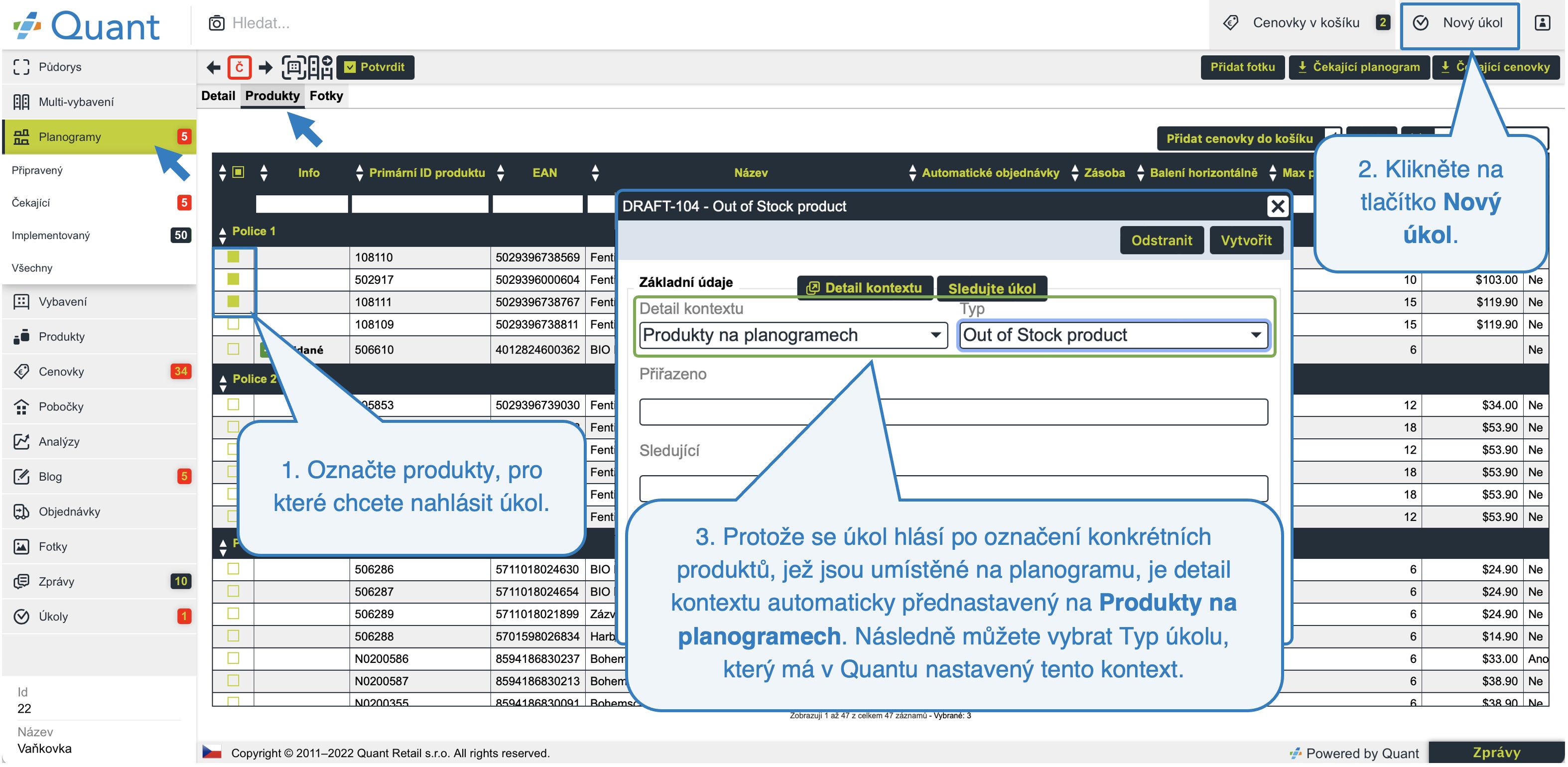
Task: Uncheck product 108111 checkbox
Action: click(233, 301)
